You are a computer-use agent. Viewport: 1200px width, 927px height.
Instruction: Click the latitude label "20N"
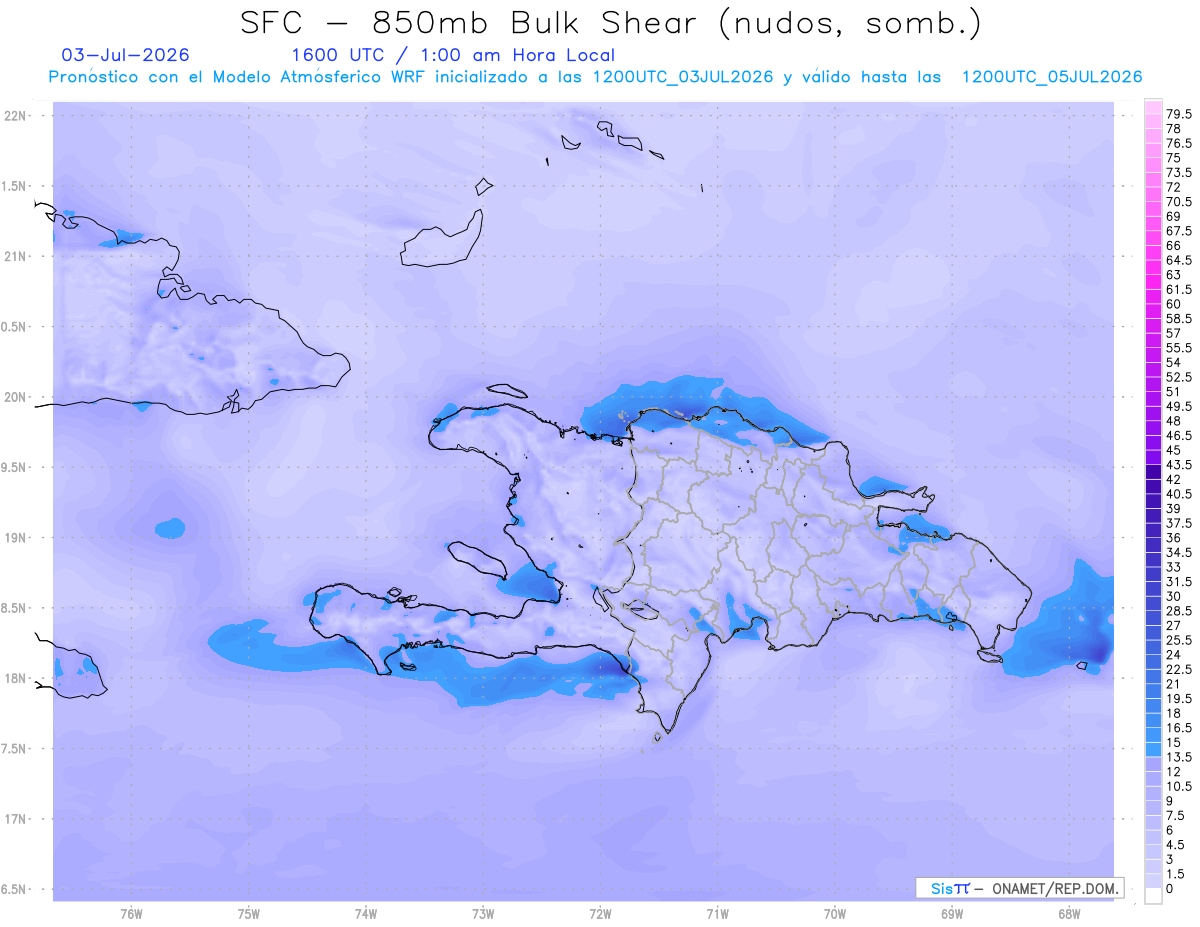pos(15,397)
